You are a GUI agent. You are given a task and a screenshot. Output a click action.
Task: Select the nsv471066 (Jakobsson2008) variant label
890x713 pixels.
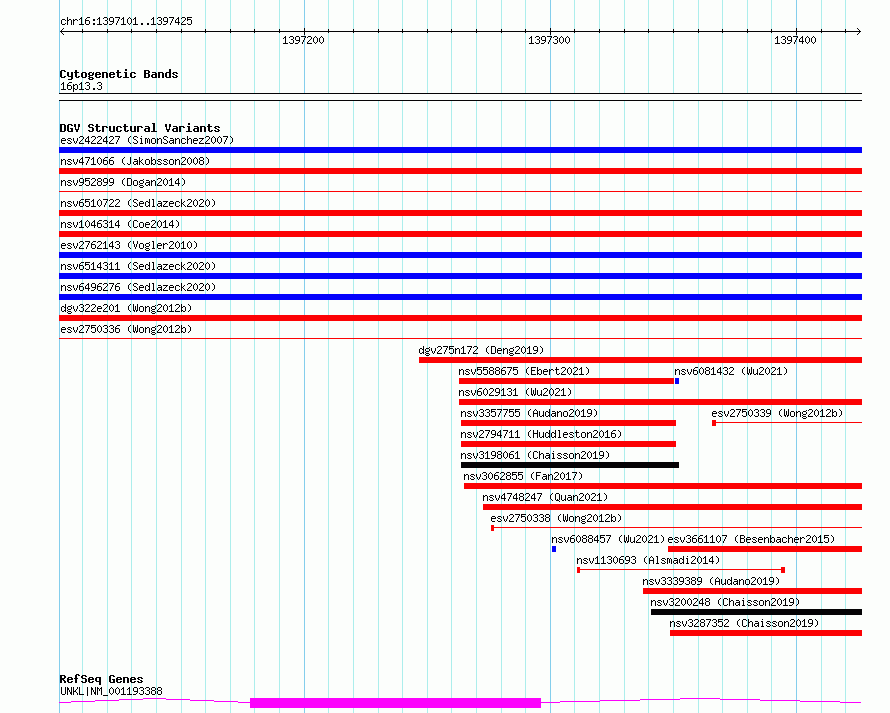point(135,161)
